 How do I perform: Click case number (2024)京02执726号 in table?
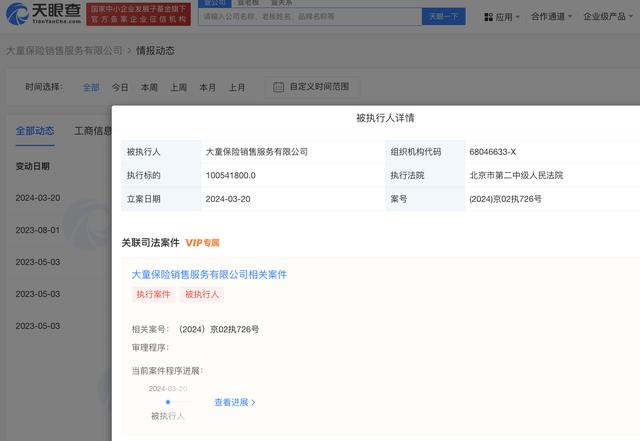pyautogui.click(x=505, y=199)
